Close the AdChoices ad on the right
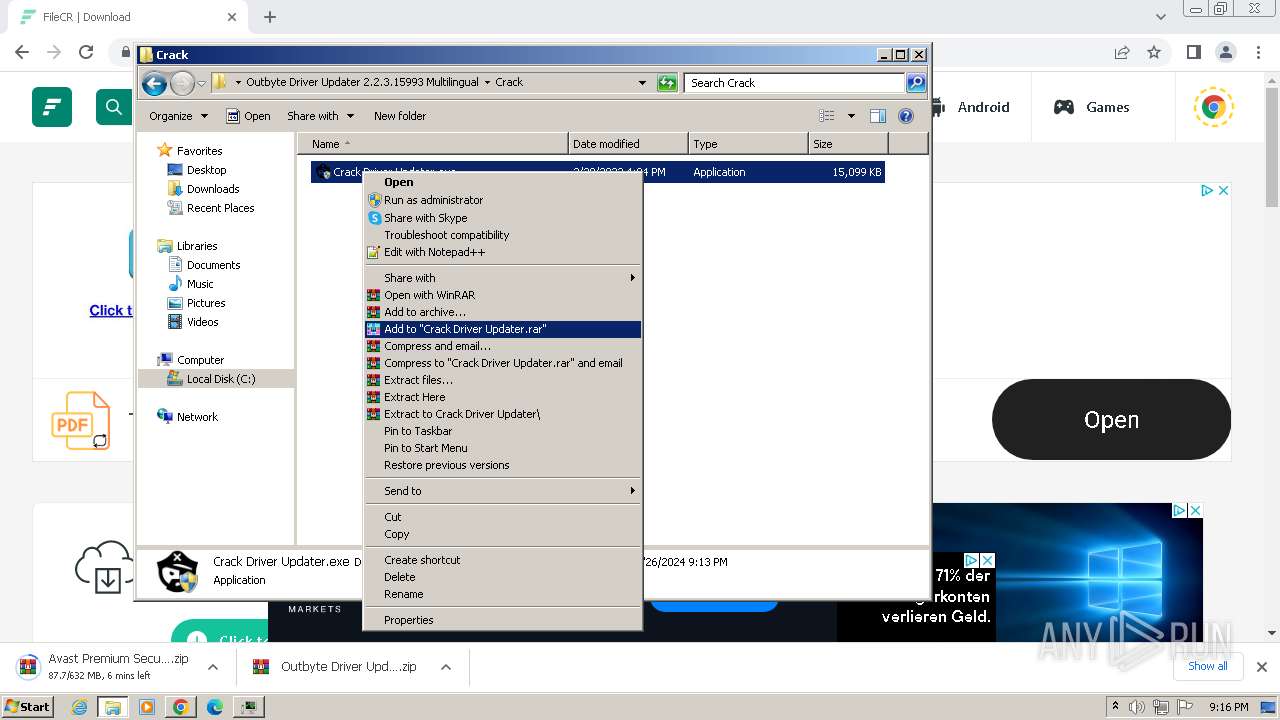Viewport: 1280px width, 720px height. [x=1222, y=190]
